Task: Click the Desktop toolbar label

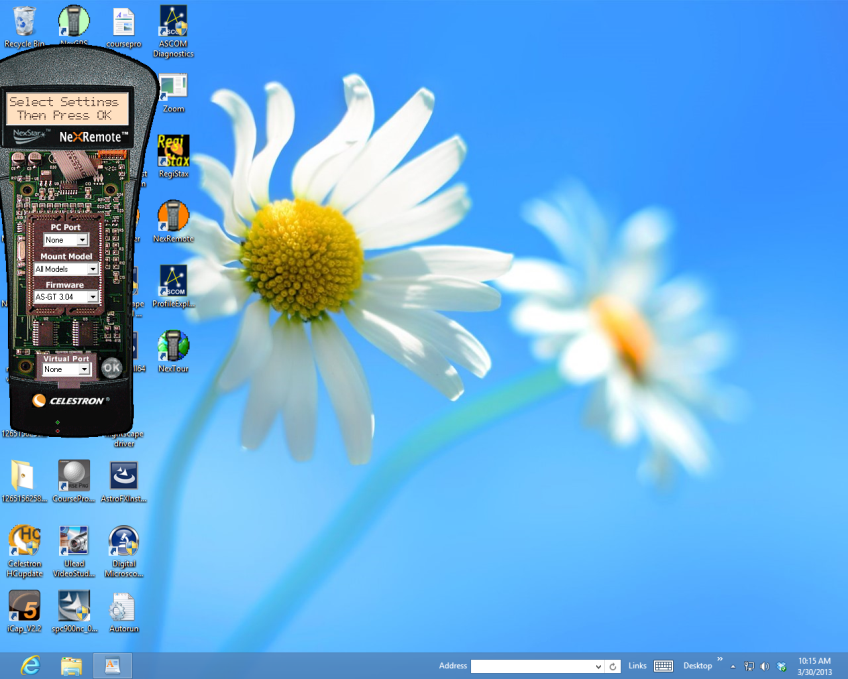Action: [697, 666]
